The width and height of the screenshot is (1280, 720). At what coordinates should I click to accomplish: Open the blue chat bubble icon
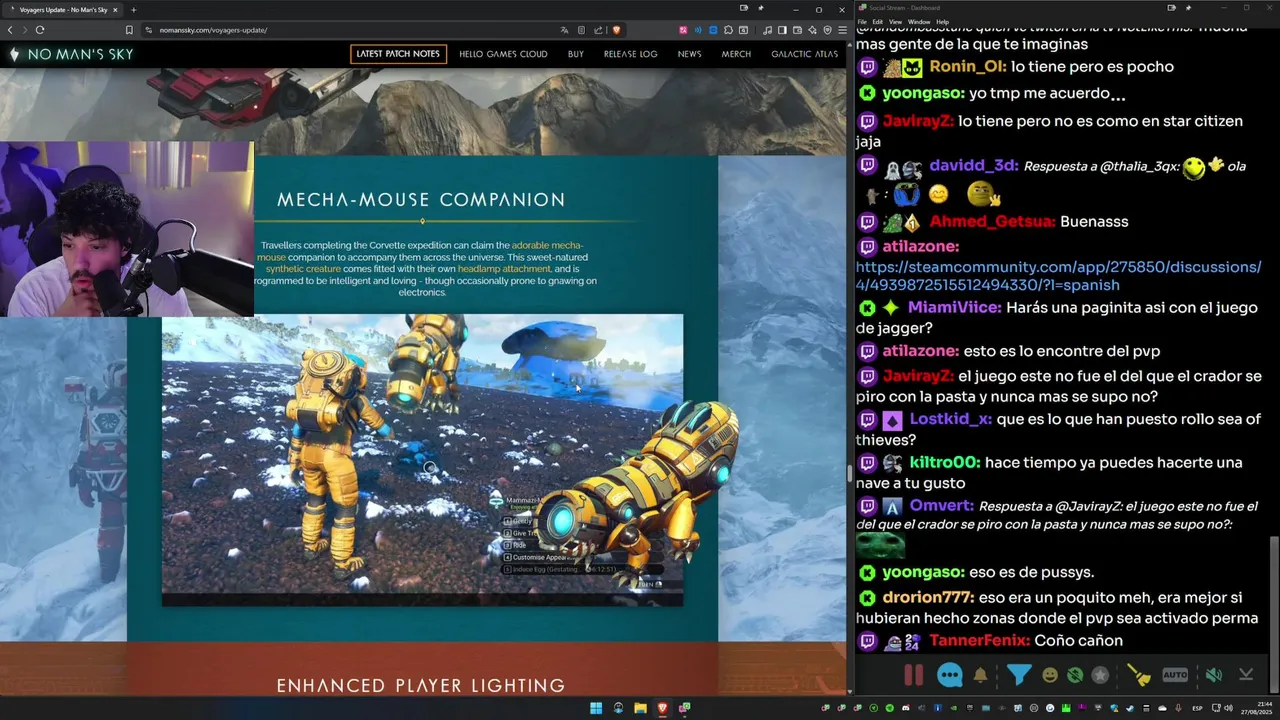[949, 675]
